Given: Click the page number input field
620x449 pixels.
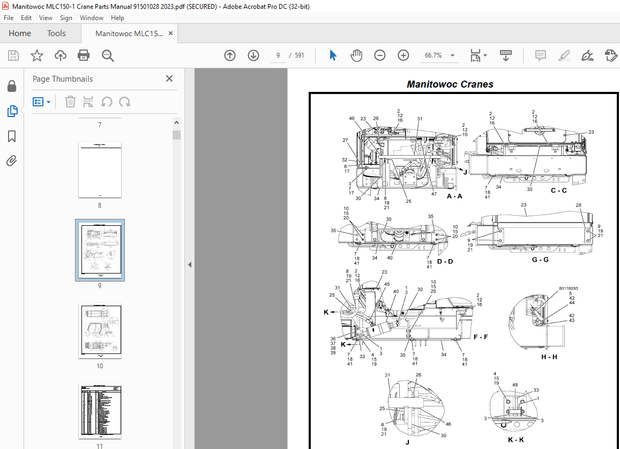Looking at the screenshot, I should tap(278, 55).
